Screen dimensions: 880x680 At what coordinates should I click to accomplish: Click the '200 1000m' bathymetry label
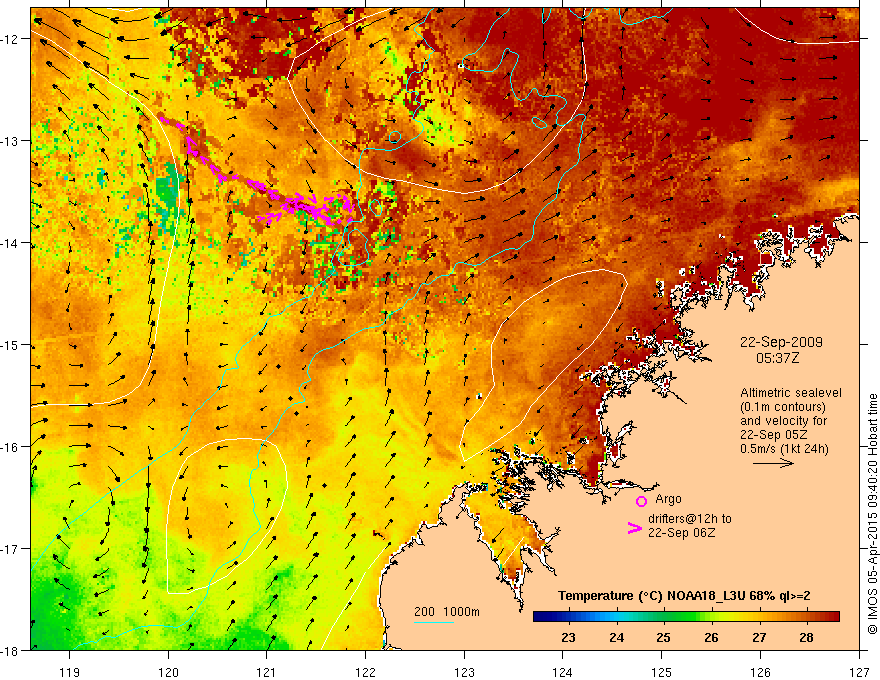447,612
